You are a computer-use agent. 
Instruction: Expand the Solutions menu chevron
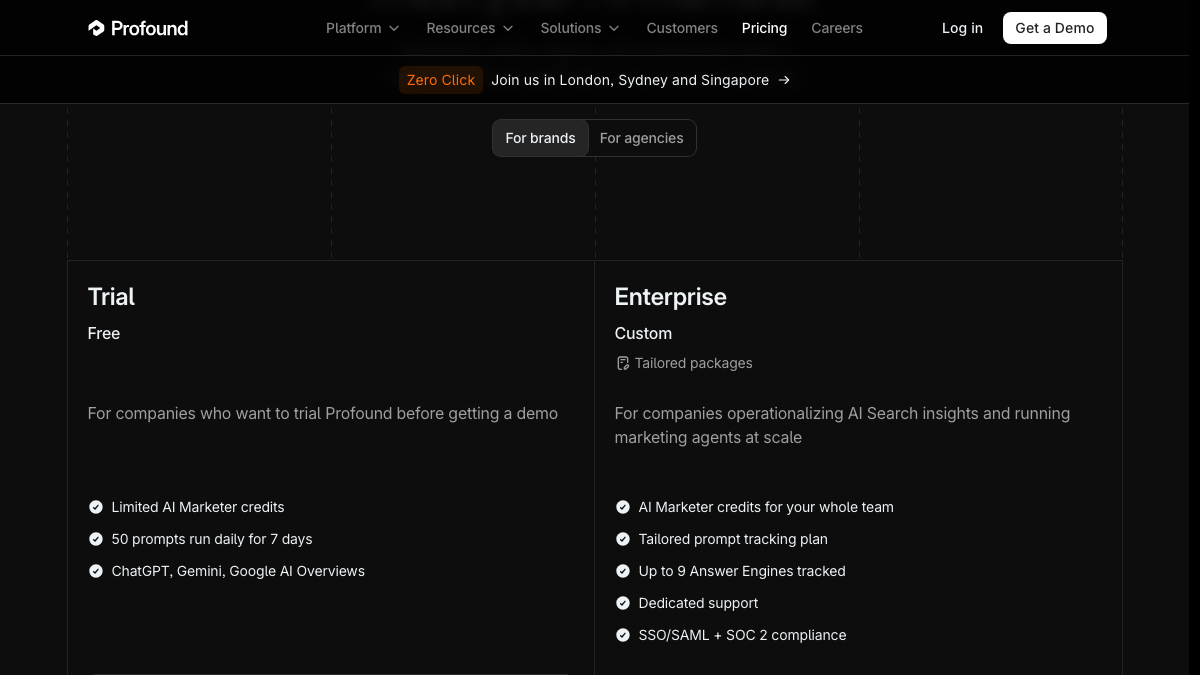pyautogui.click(x=614, y=29)
